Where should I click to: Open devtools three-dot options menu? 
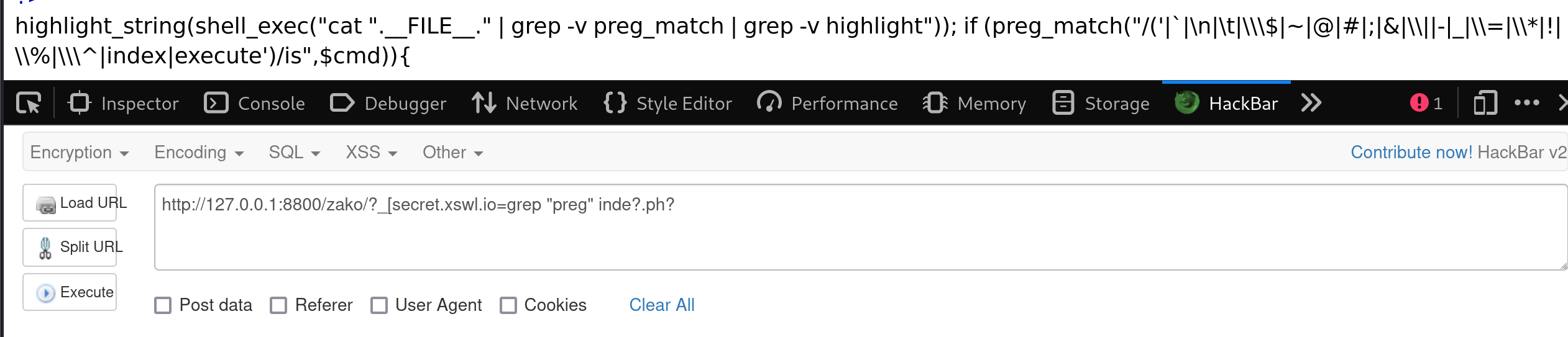coord(1527,103)
